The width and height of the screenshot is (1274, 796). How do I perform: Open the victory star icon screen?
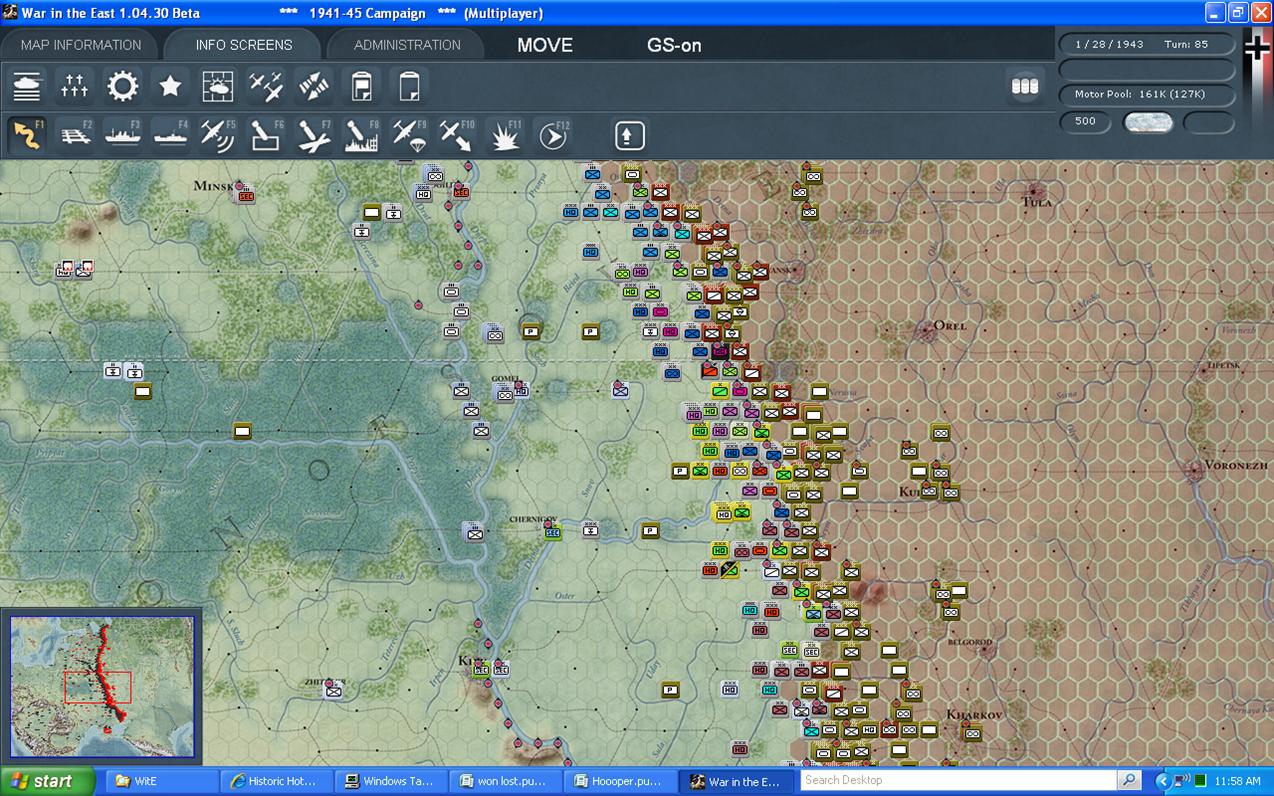171,86
